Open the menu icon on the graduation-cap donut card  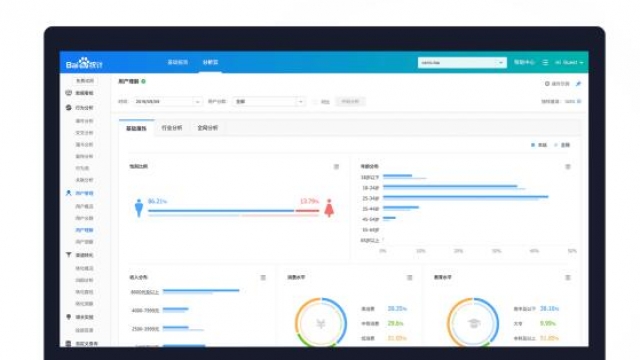tap(568, 278)
